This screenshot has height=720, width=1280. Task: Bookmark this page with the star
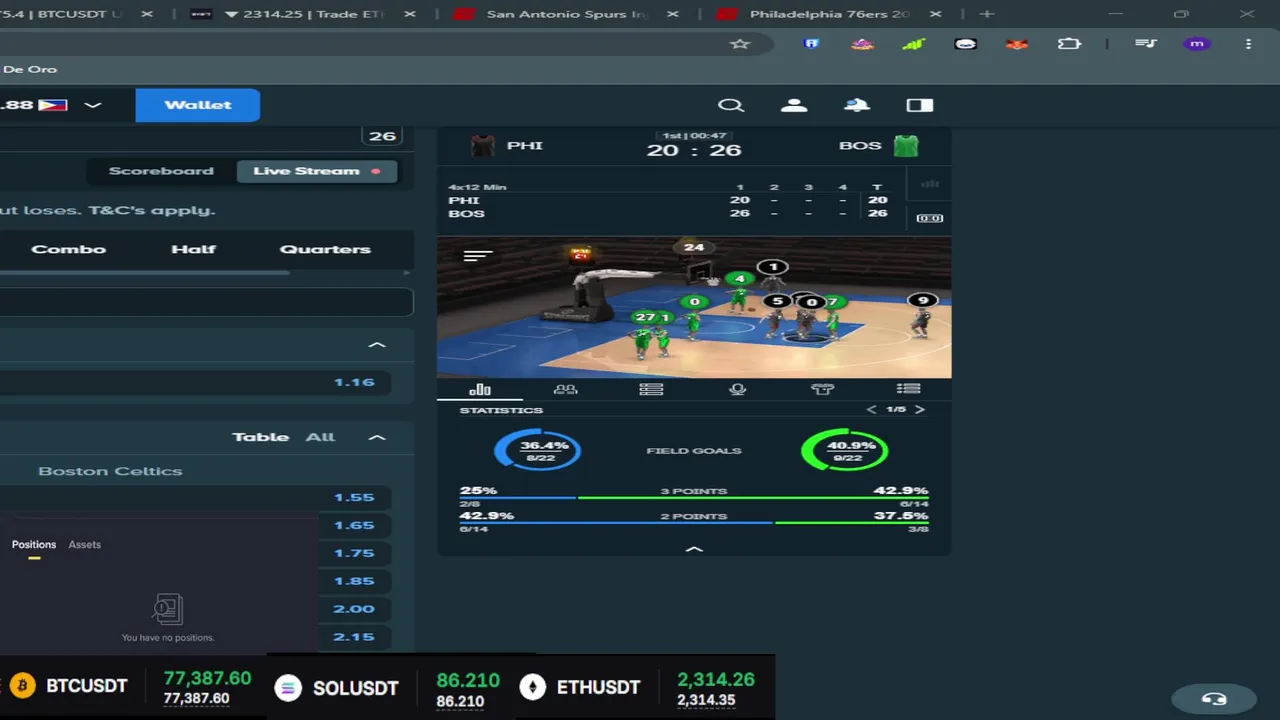pos(740,44)
